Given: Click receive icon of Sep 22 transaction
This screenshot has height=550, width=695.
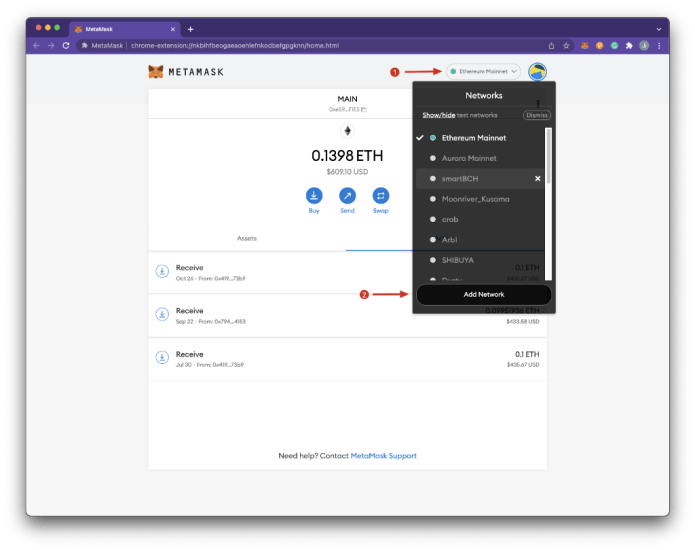Looking at the screenshot, I should click(x=162, y=314).
